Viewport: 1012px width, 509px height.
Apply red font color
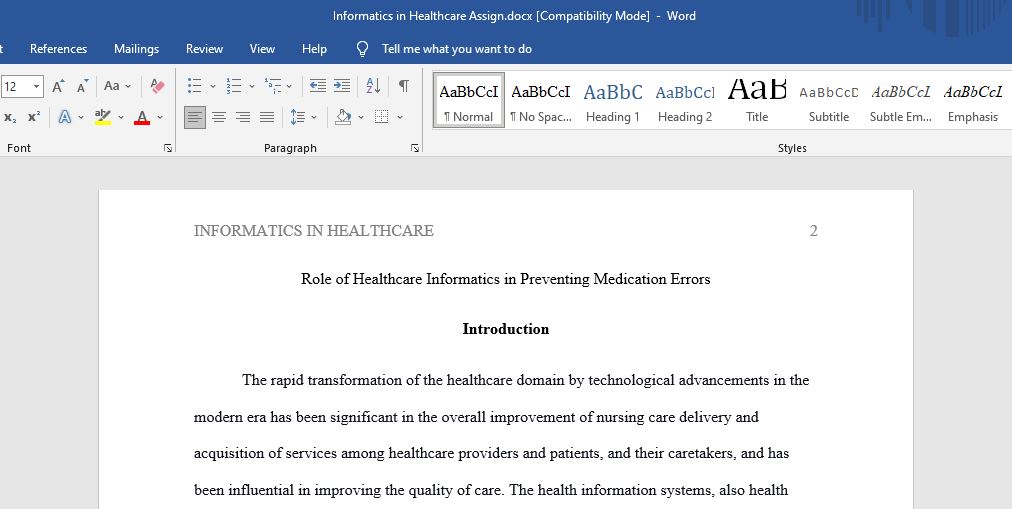coord(142,117)
